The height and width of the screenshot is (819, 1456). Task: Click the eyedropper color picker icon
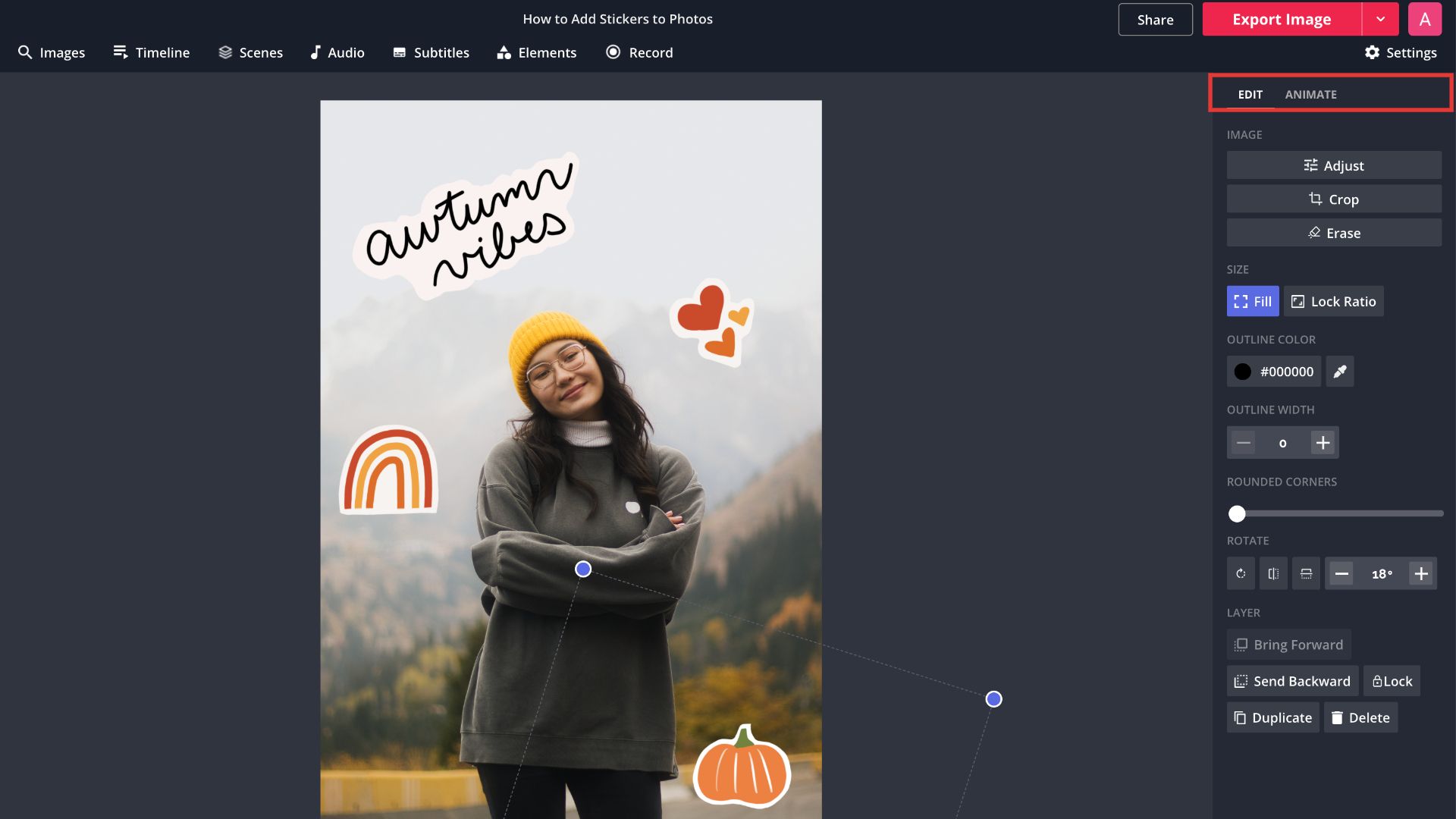1340,372
